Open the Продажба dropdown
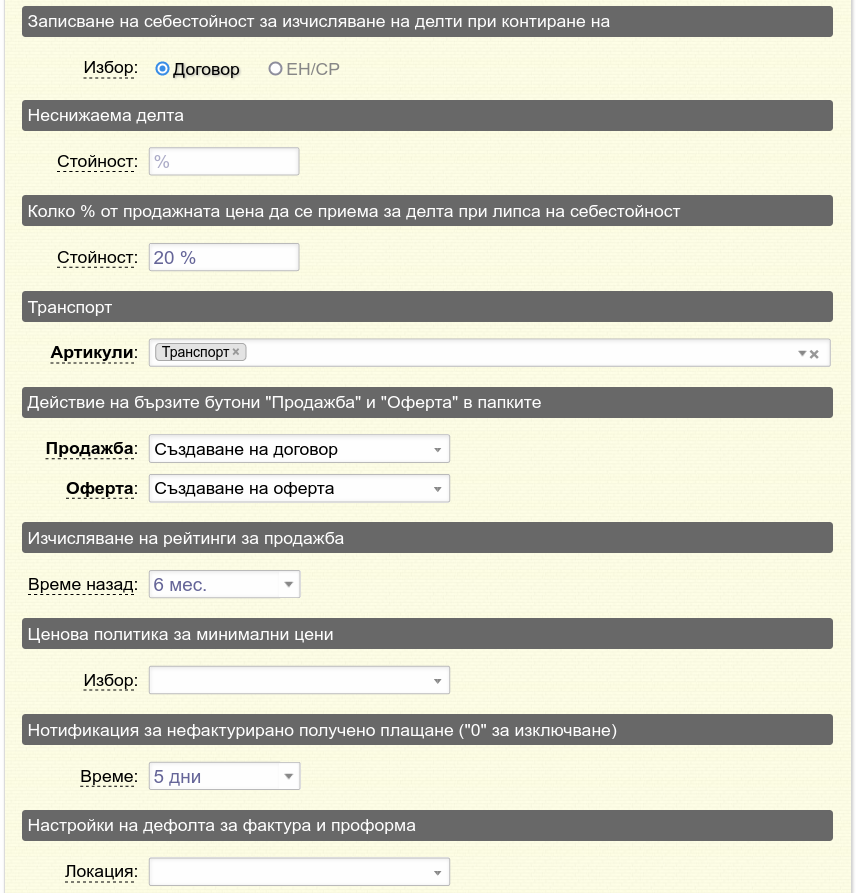Screen dimensions: 856x893 point(299,449)
